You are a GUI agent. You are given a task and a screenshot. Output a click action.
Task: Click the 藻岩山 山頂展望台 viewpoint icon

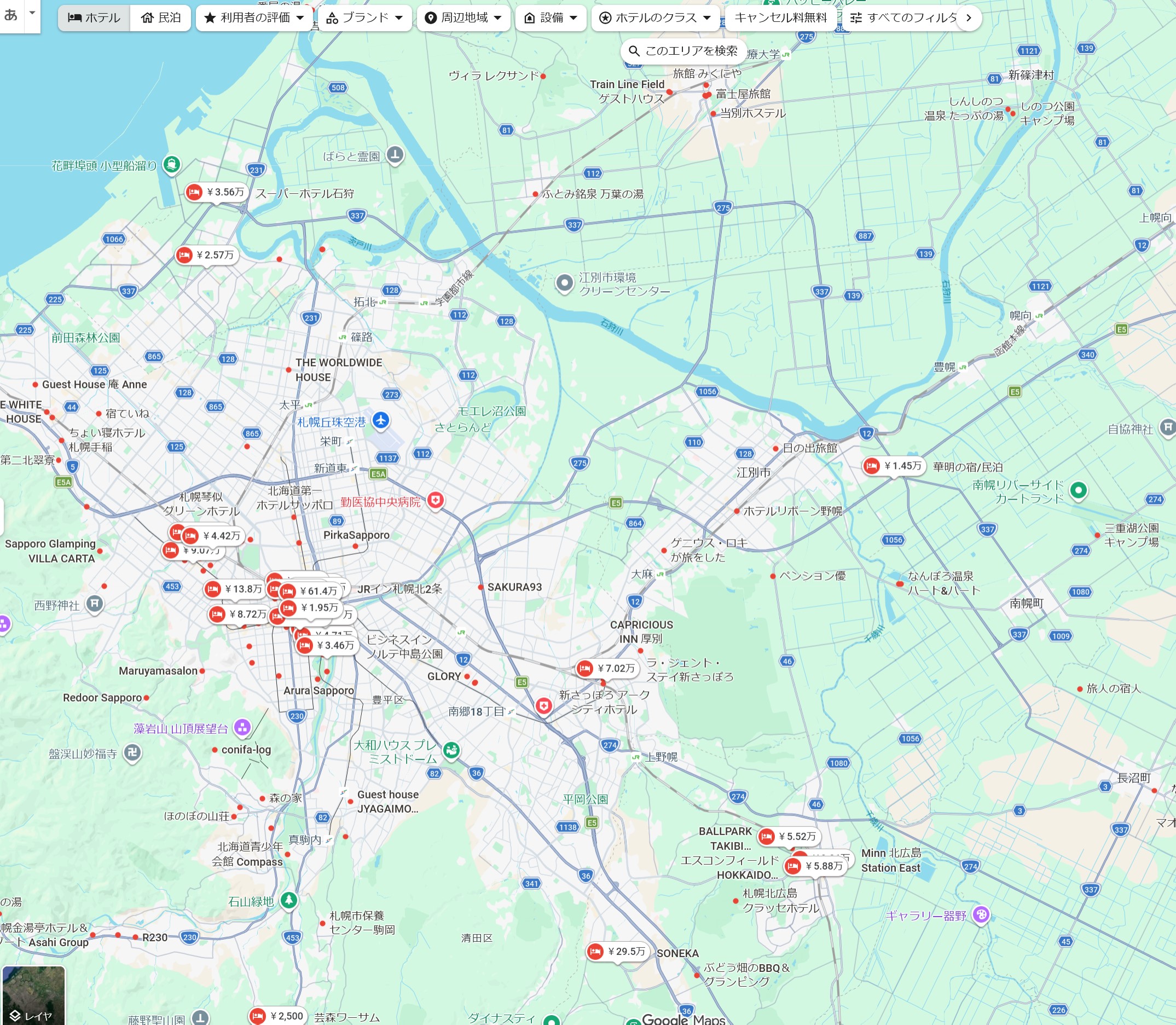(x=242, y=727)
